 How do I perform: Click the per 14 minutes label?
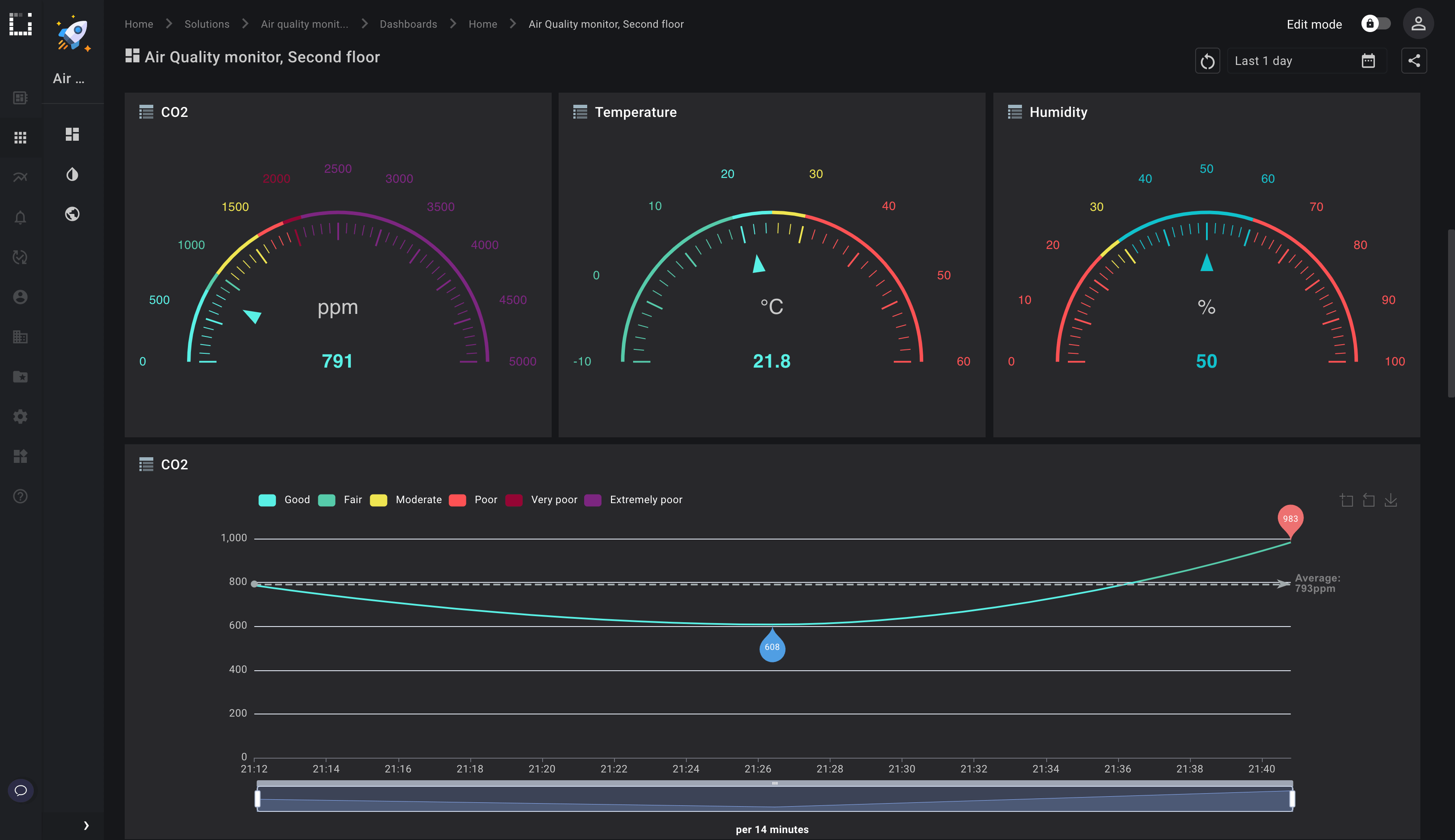(x=772, y=830)
